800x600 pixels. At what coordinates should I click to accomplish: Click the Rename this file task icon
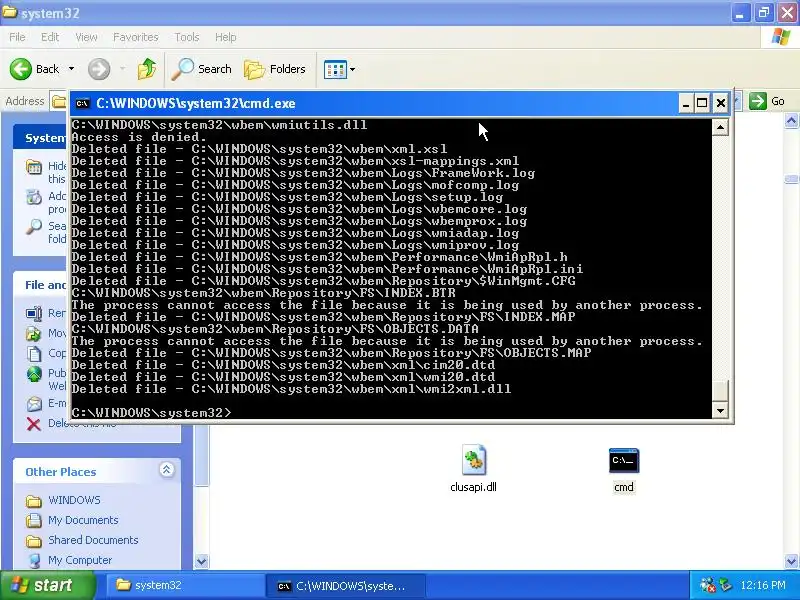pos(34,313)
